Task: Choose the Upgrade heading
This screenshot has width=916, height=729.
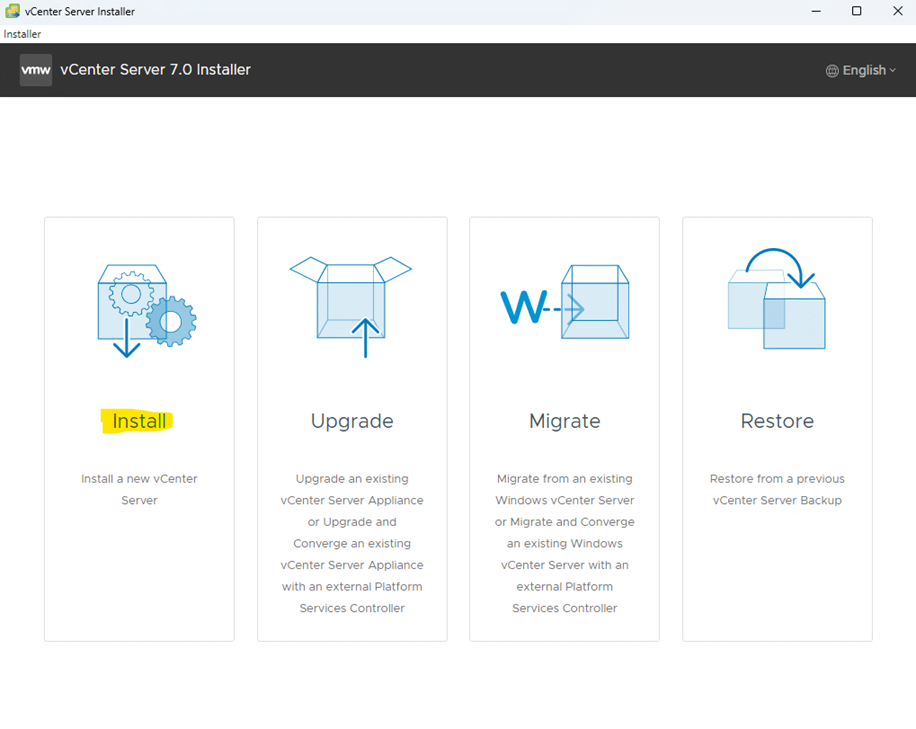Action: coord(352,421)
